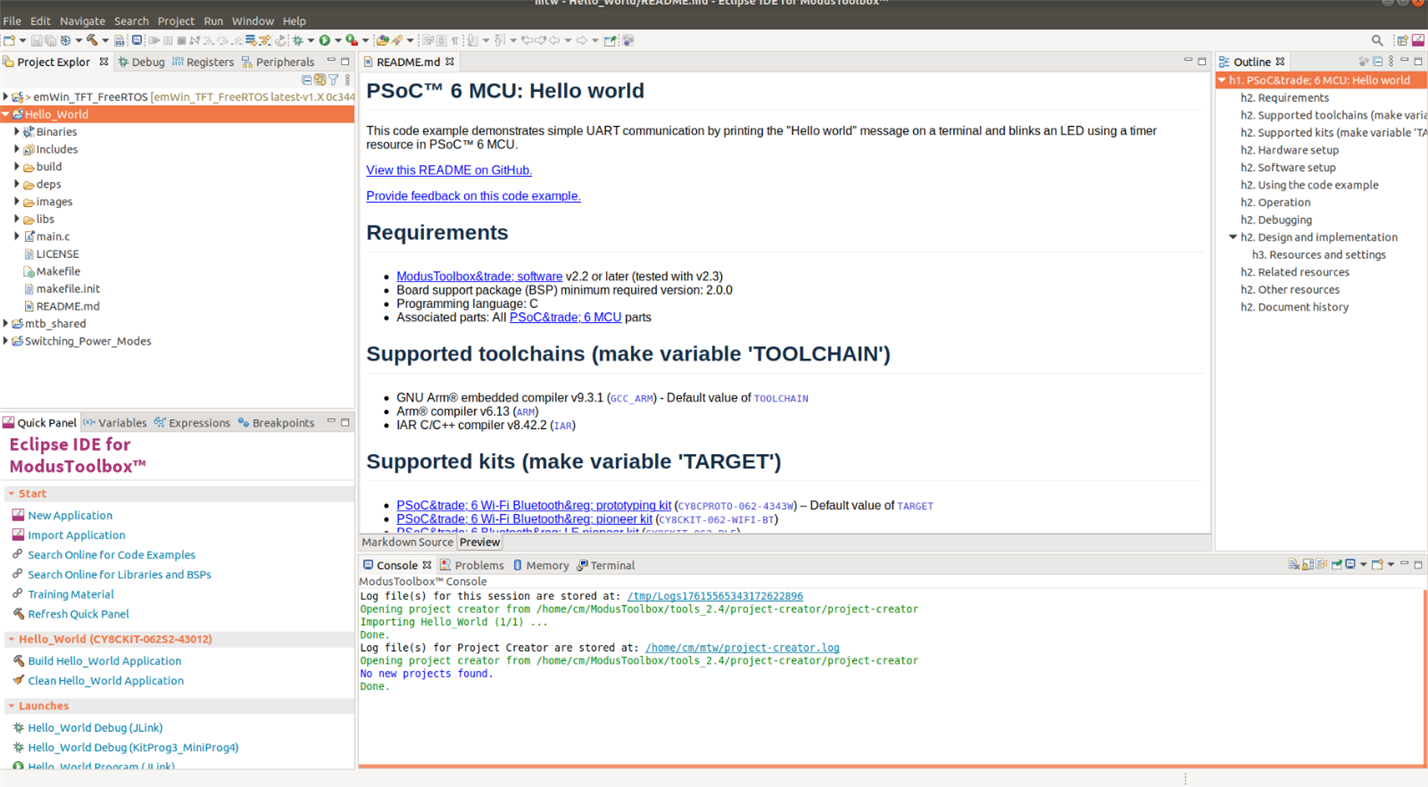The width and height of the screenshot is (1428, 787).
Task: Maximize the README.md editor area
Action: pyautogui.click(x=1202, y=62)
